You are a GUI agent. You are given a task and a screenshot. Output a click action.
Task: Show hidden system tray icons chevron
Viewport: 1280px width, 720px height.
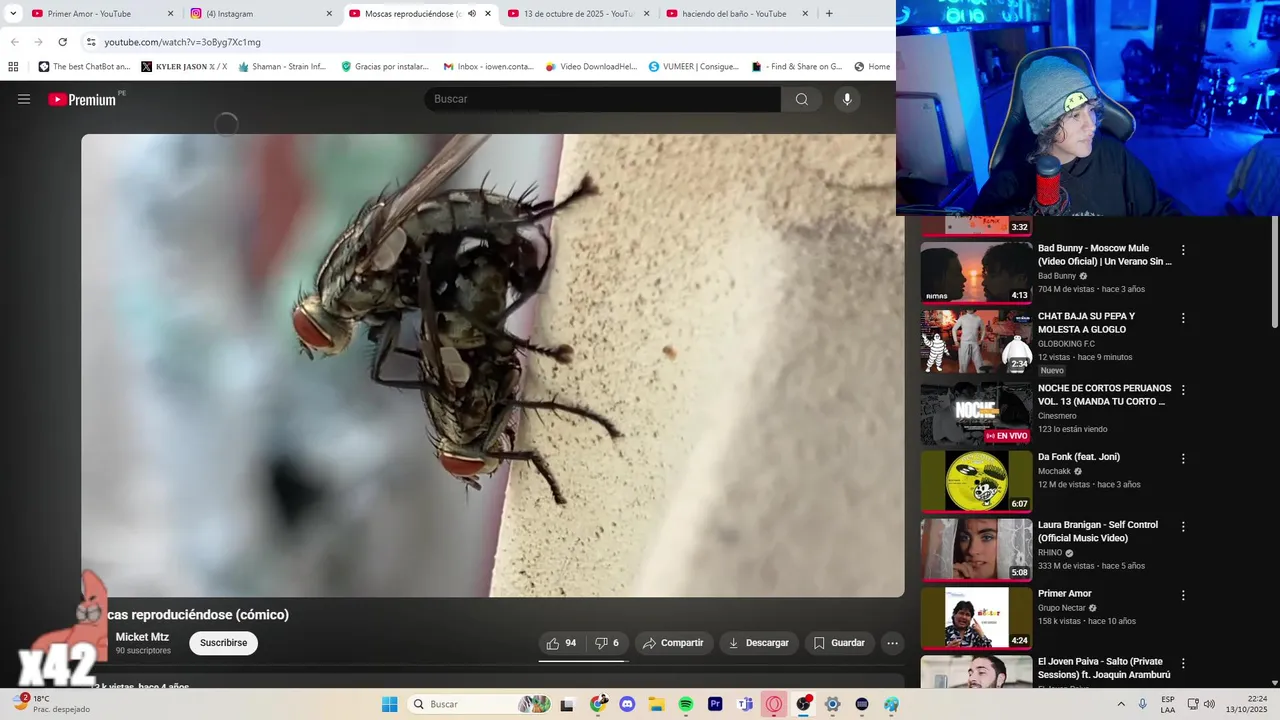tap(1121, 704)
